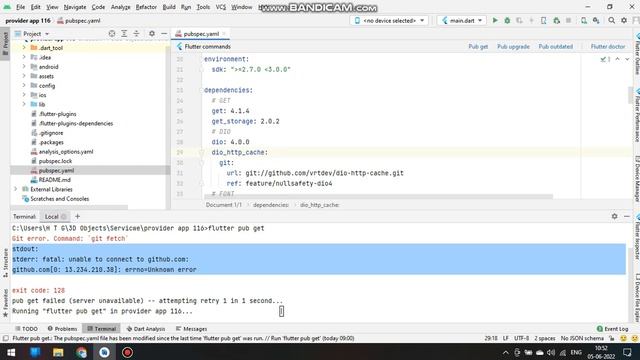
Task: Open terminal panel settings gear
Action: coord(614,216)
